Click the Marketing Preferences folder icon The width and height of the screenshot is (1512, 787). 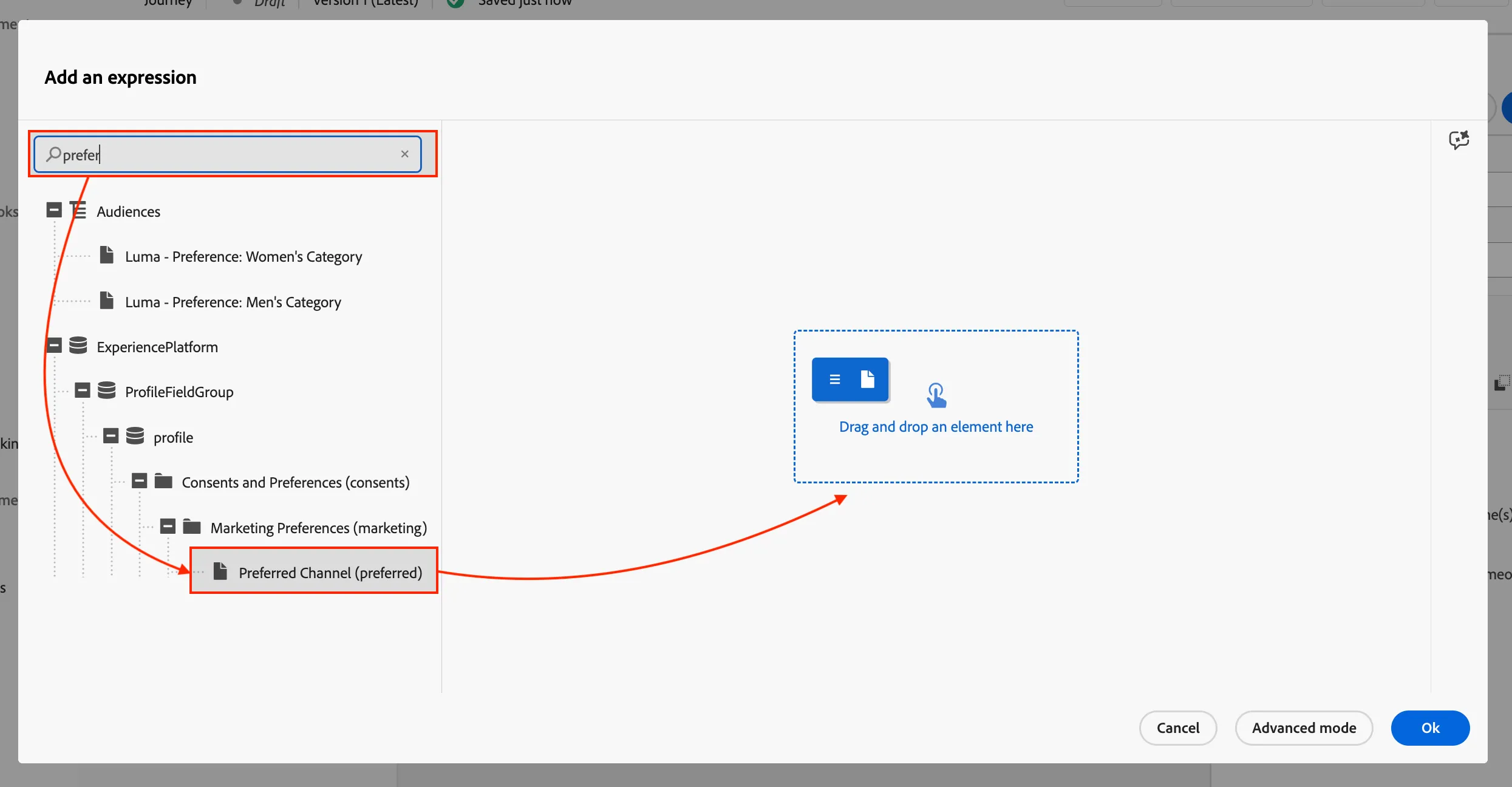[192, 526]
